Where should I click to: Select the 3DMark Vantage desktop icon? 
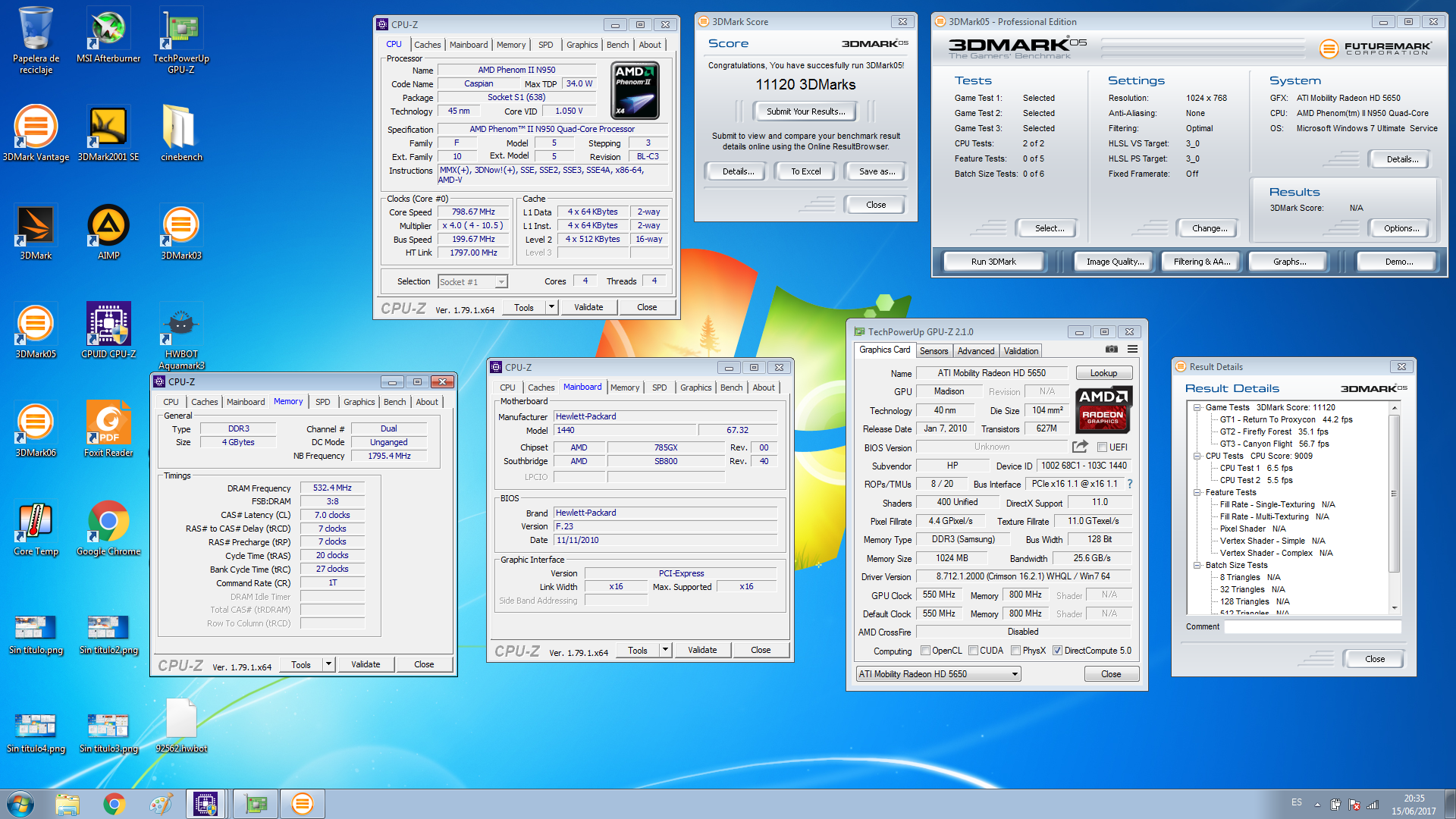tap(36, 133)
